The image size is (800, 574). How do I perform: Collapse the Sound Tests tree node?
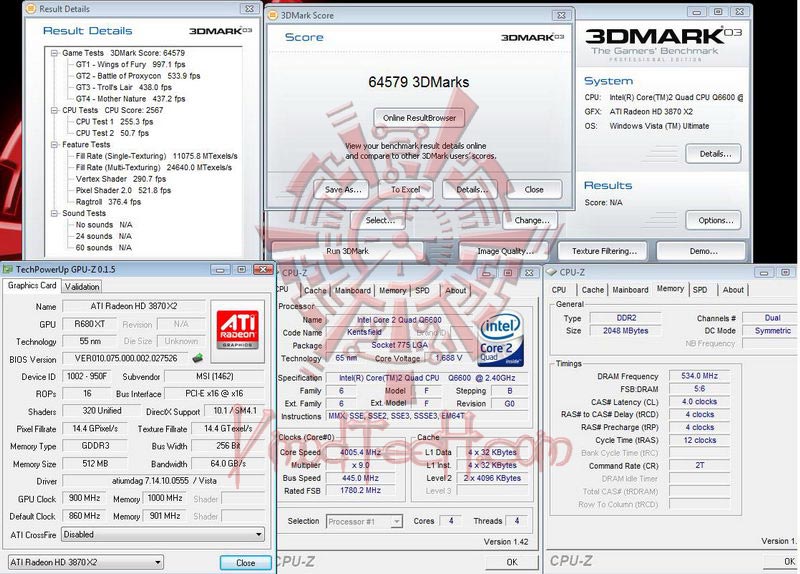(x=54, y=213)
